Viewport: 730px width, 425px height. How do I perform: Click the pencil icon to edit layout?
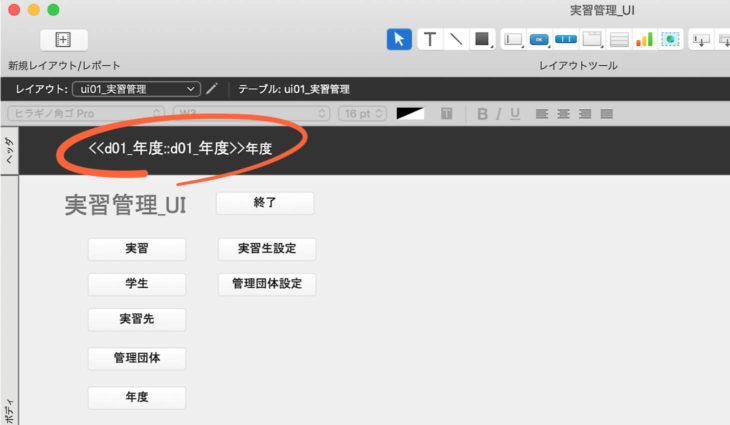point(212,89)
